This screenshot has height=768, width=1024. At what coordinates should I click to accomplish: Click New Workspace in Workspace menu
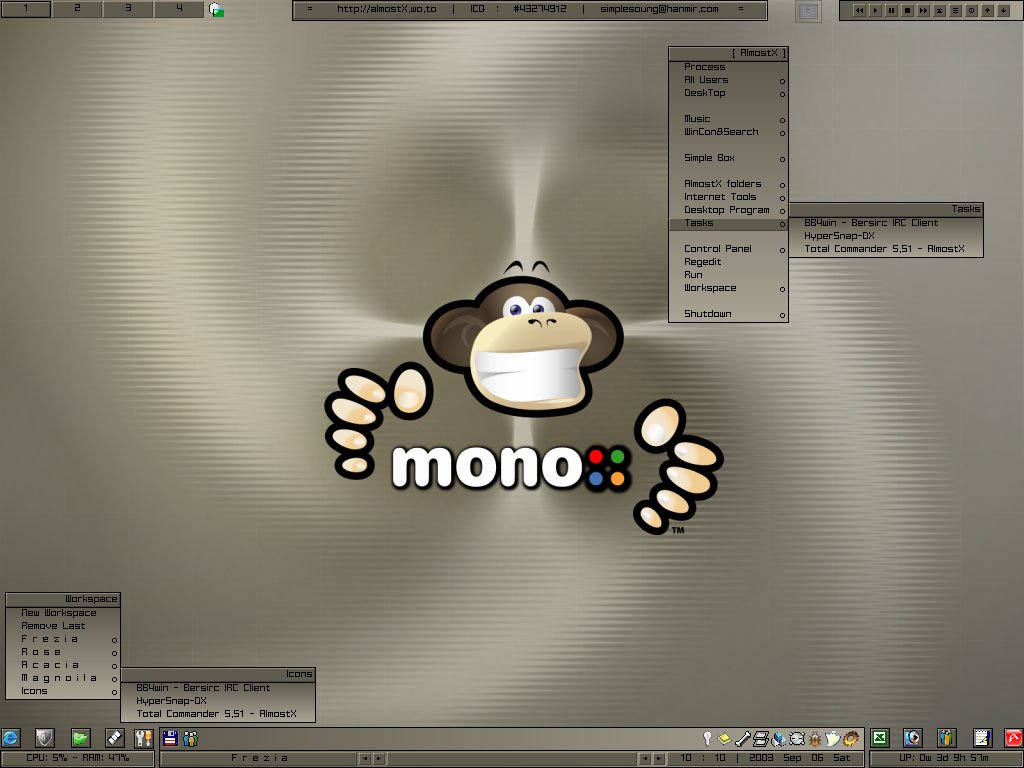[x=63, y=613]
